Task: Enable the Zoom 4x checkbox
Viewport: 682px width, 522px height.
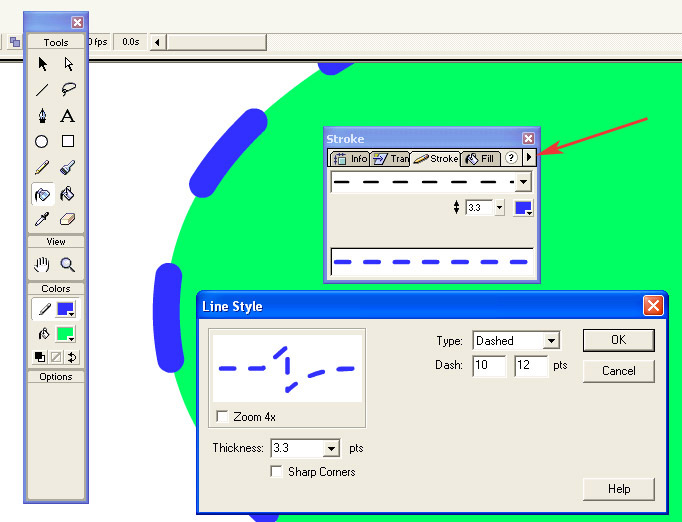Action: [x=222, y=416]
